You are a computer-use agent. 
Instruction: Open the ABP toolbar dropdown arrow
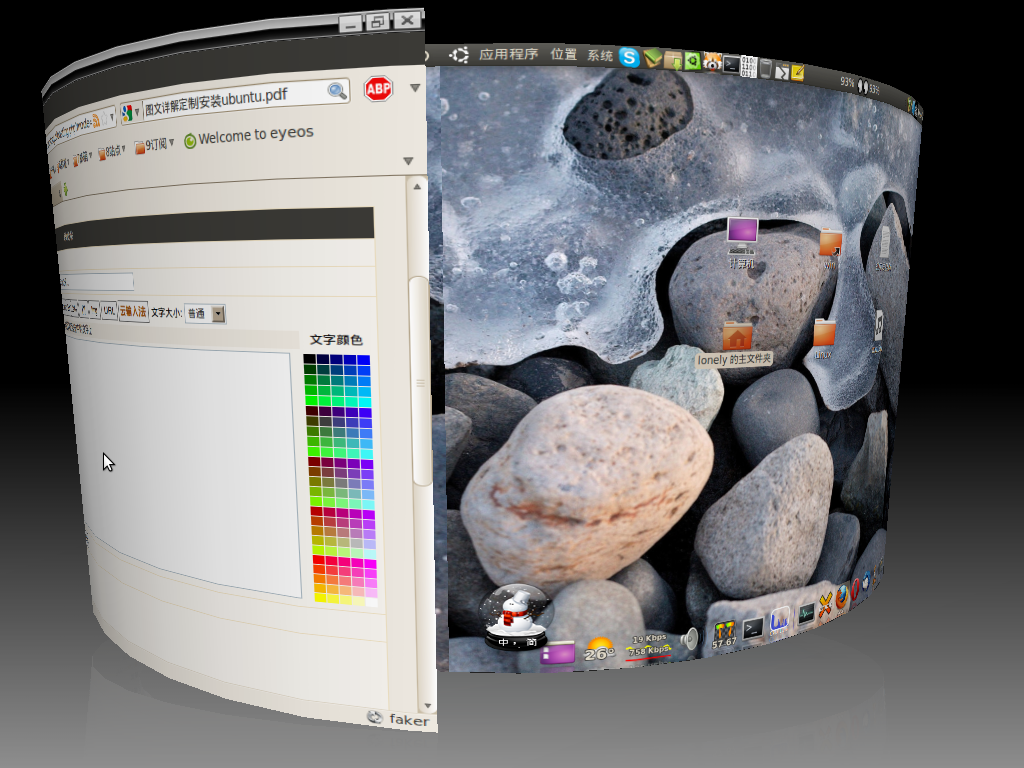415,88
